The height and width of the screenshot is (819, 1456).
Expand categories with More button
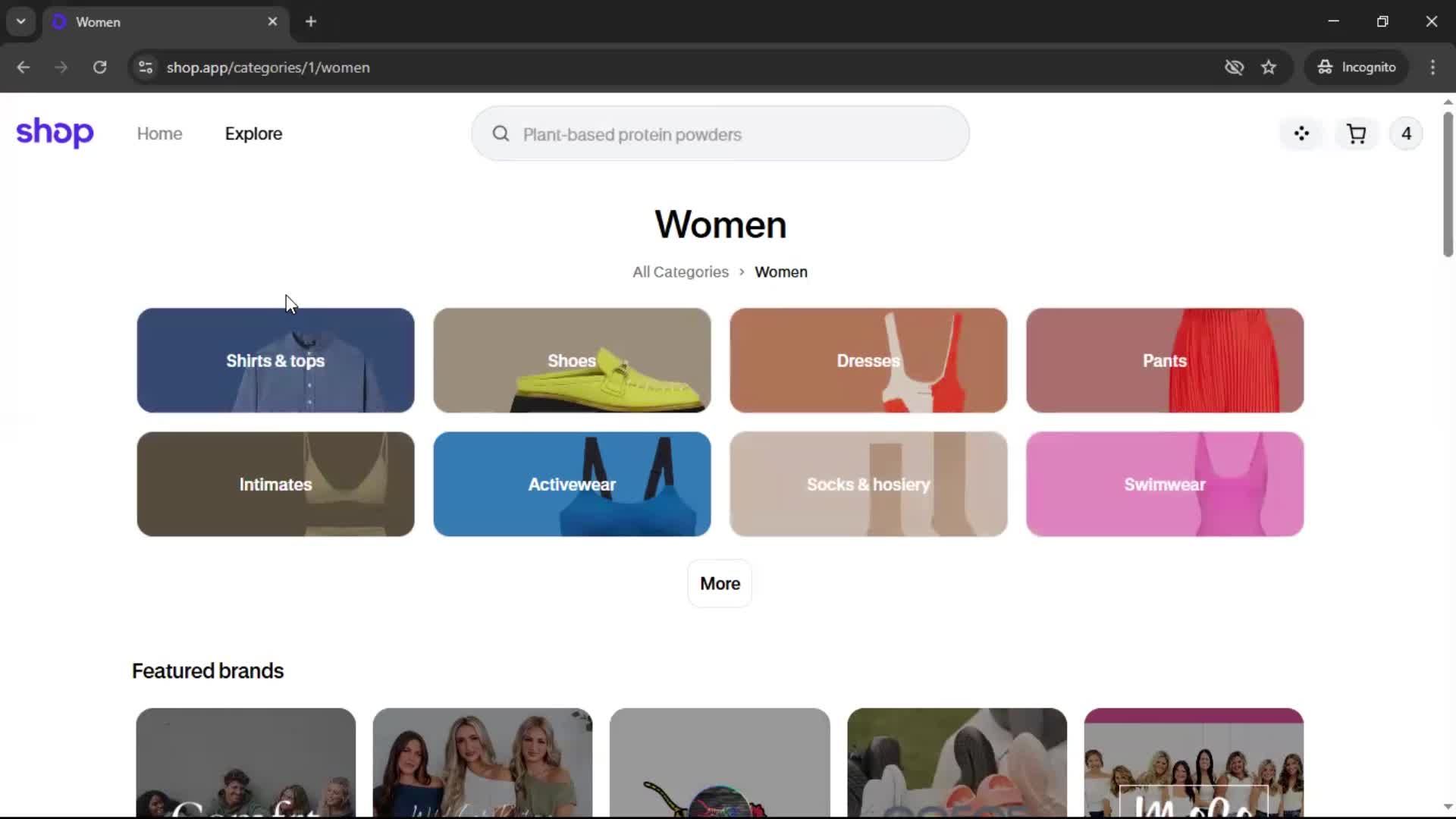tap(720, 583)
